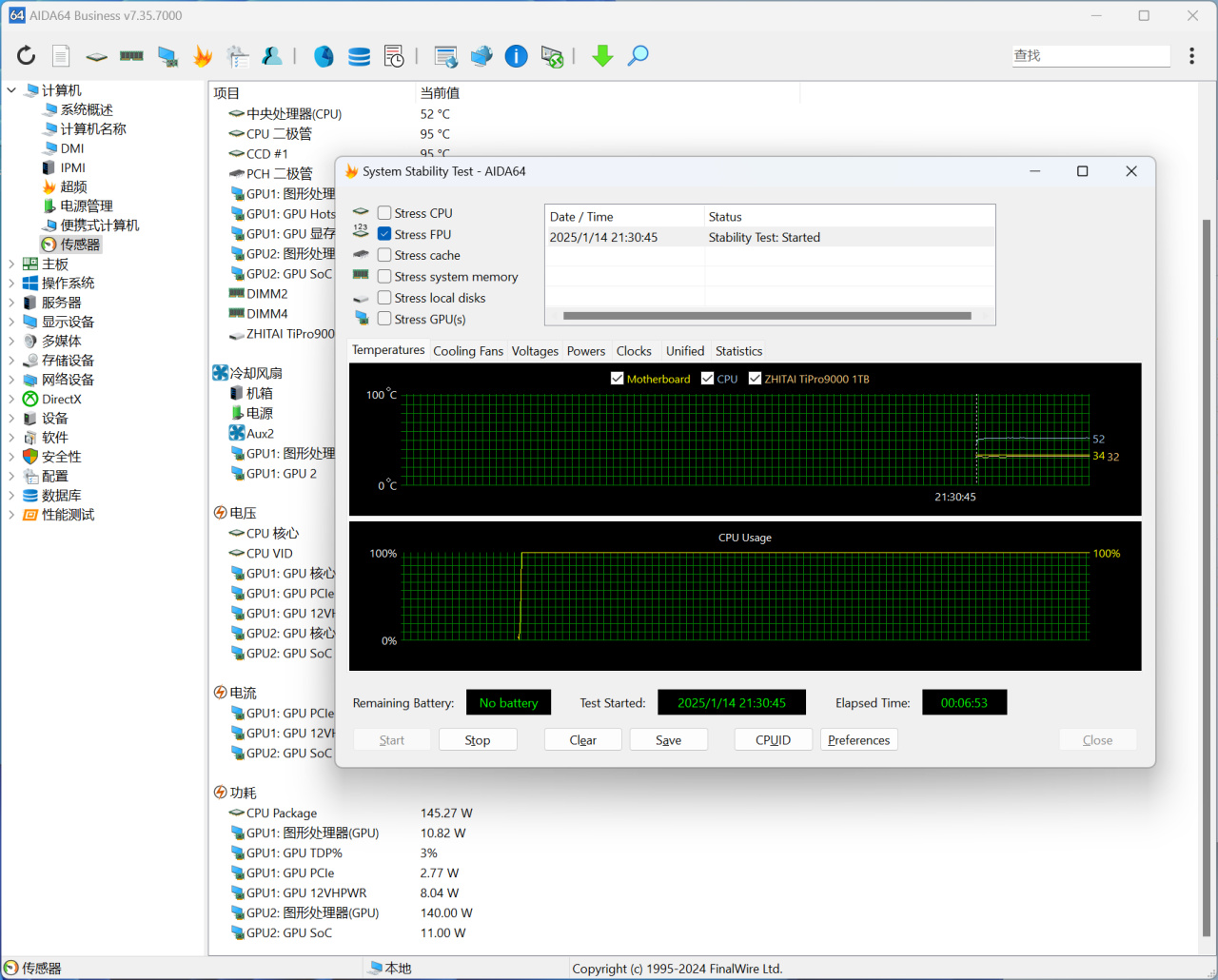
Task: Expand the 服务器 tree node
Action: tap(11, 303)
